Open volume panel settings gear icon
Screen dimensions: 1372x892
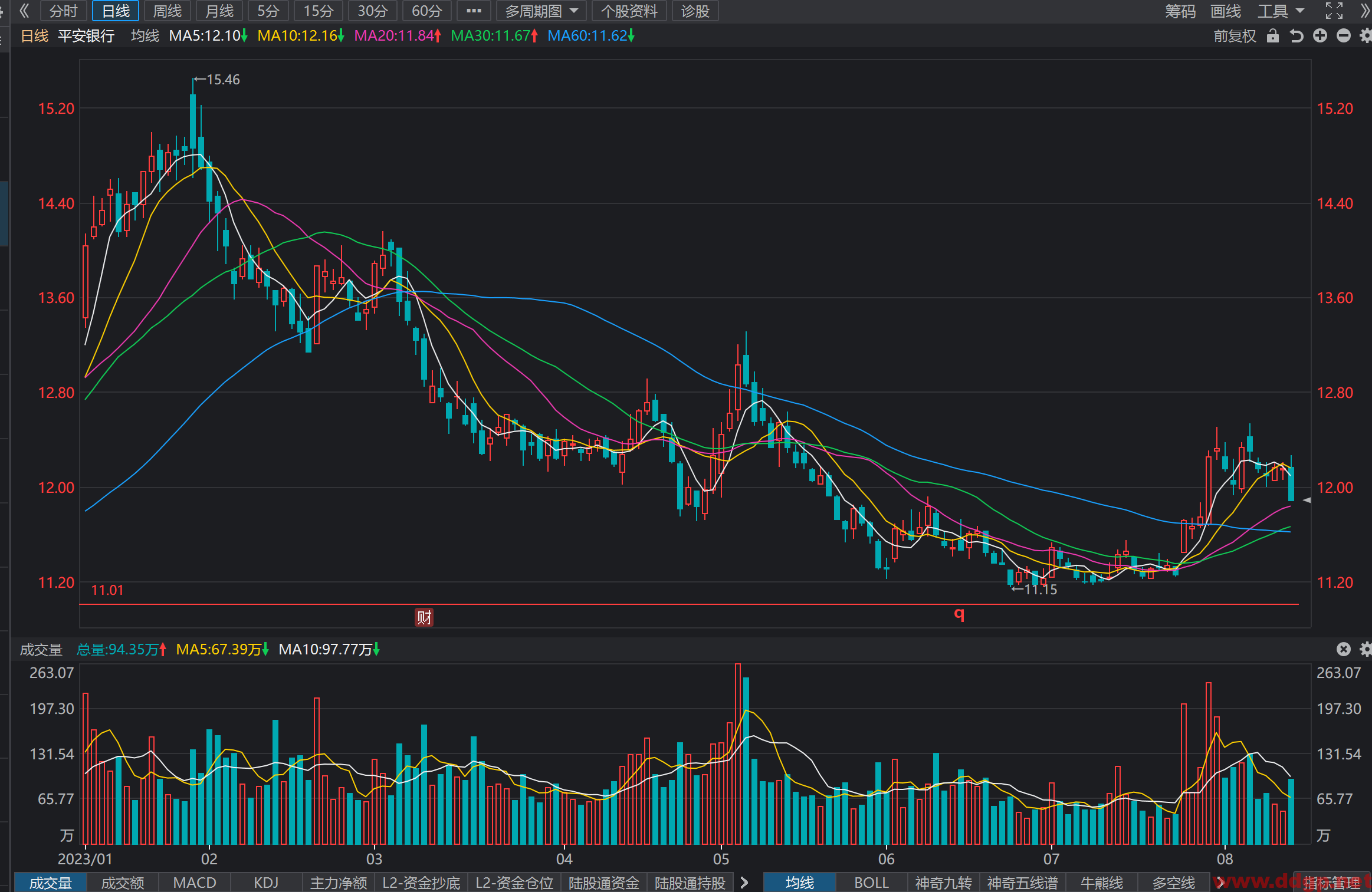1366,649
